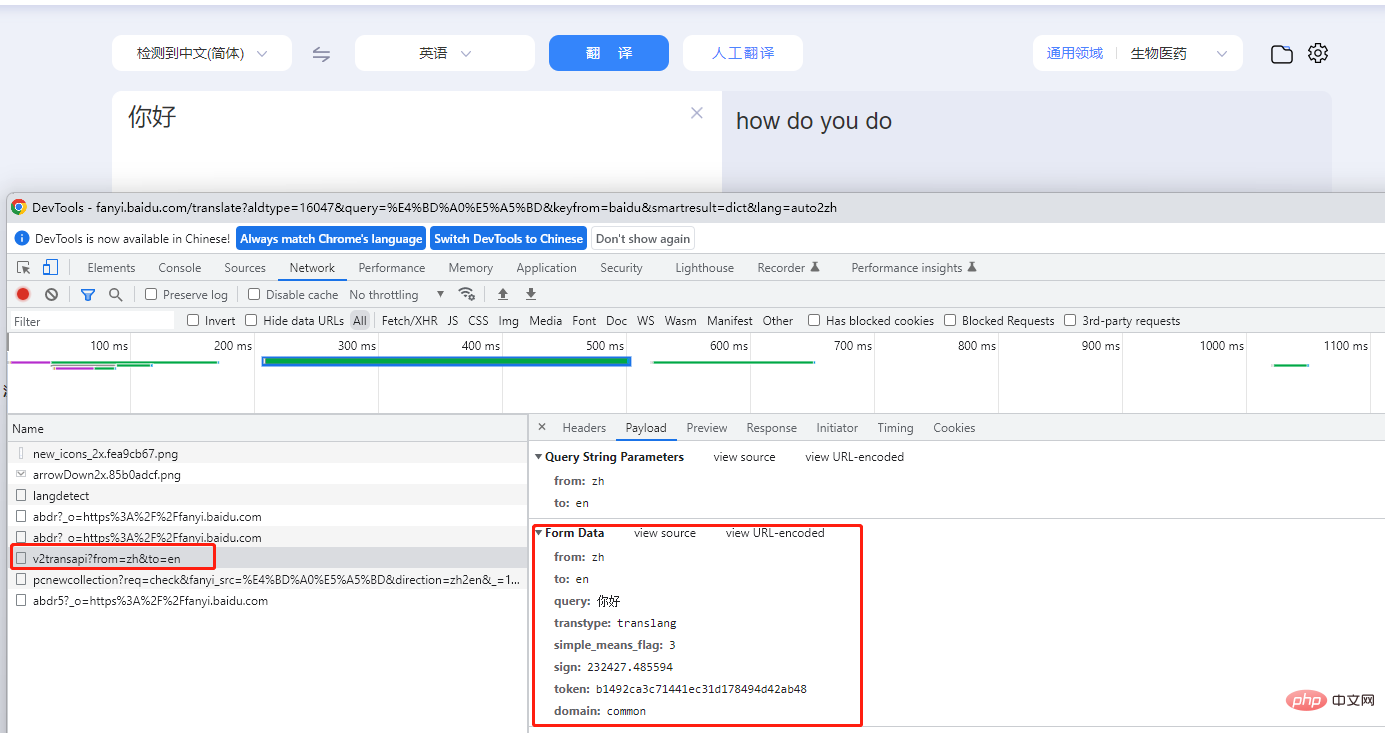This screenshot has width=1385, height=733.
Task: Check the Blocked Requests checkbox
Action: pyautogui.click(x=950, y=321)
